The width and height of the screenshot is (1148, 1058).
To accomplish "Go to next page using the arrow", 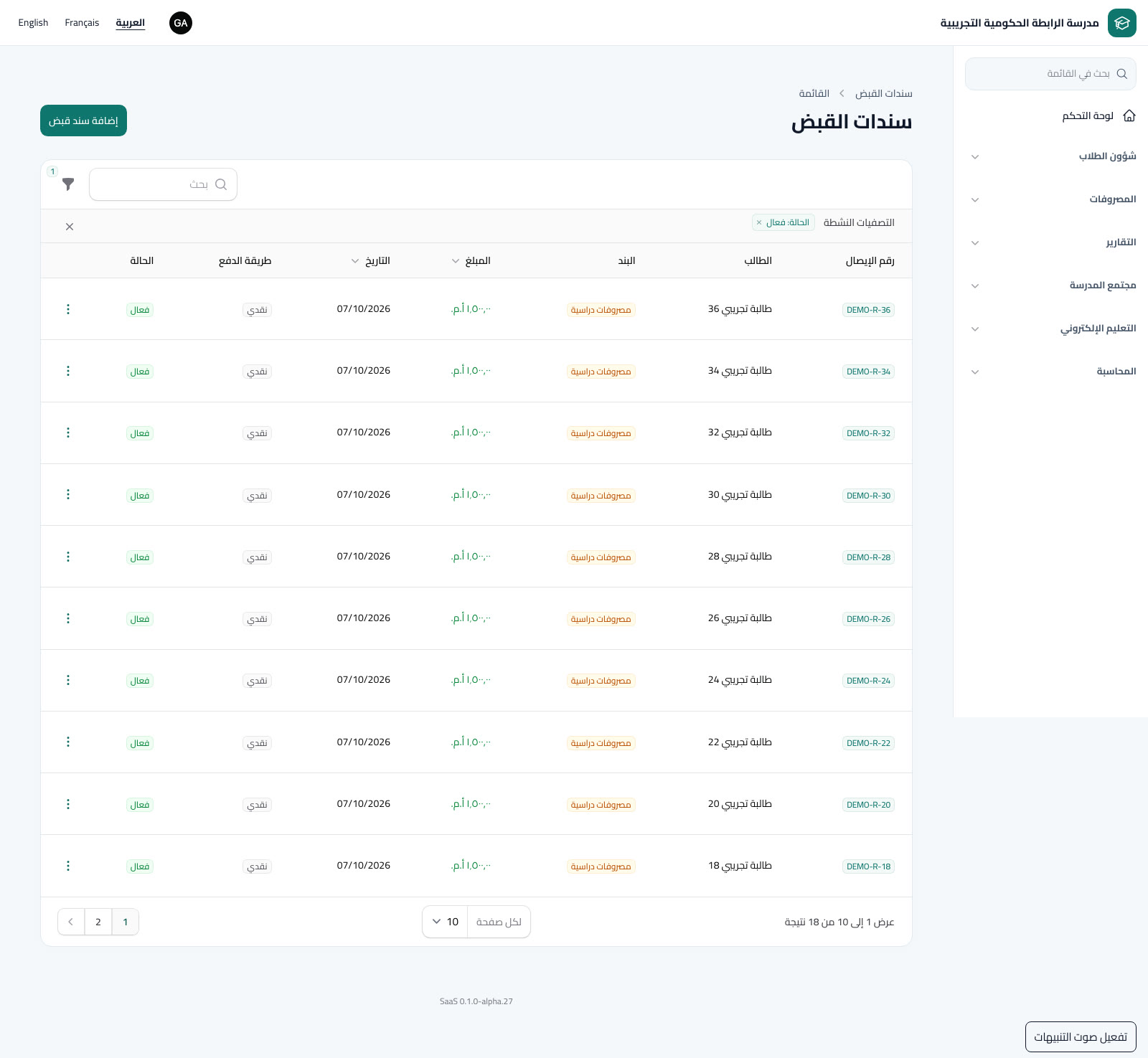I will coord(71,922).
